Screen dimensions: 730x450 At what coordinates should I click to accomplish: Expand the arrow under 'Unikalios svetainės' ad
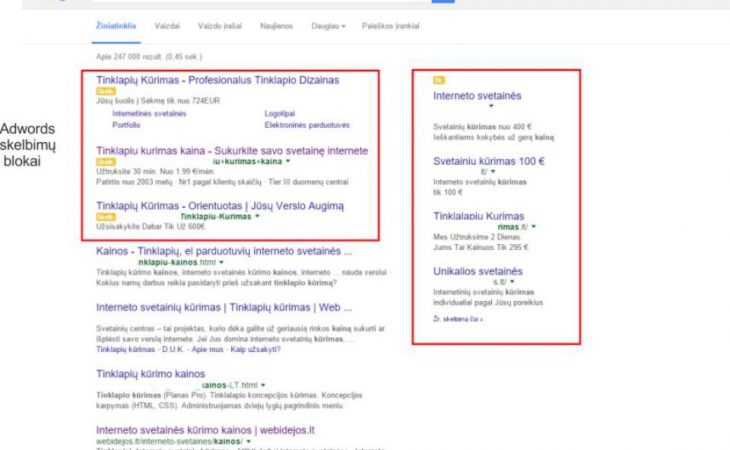point(512,282)
